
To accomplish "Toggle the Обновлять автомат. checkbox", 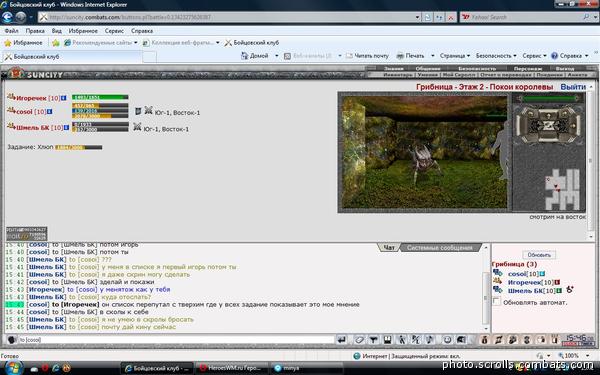I will tap(496, 301).
